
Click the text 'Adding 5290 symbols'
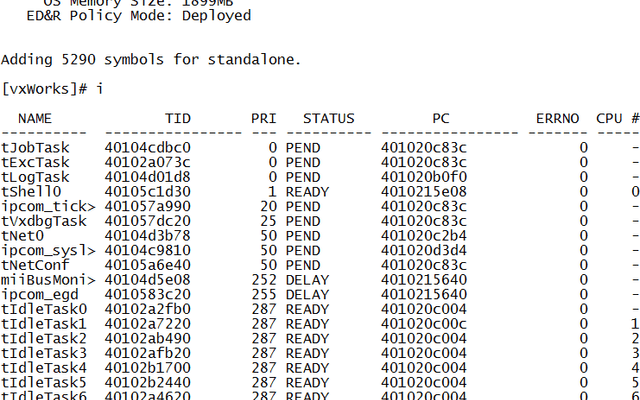(x=82, y=60)
